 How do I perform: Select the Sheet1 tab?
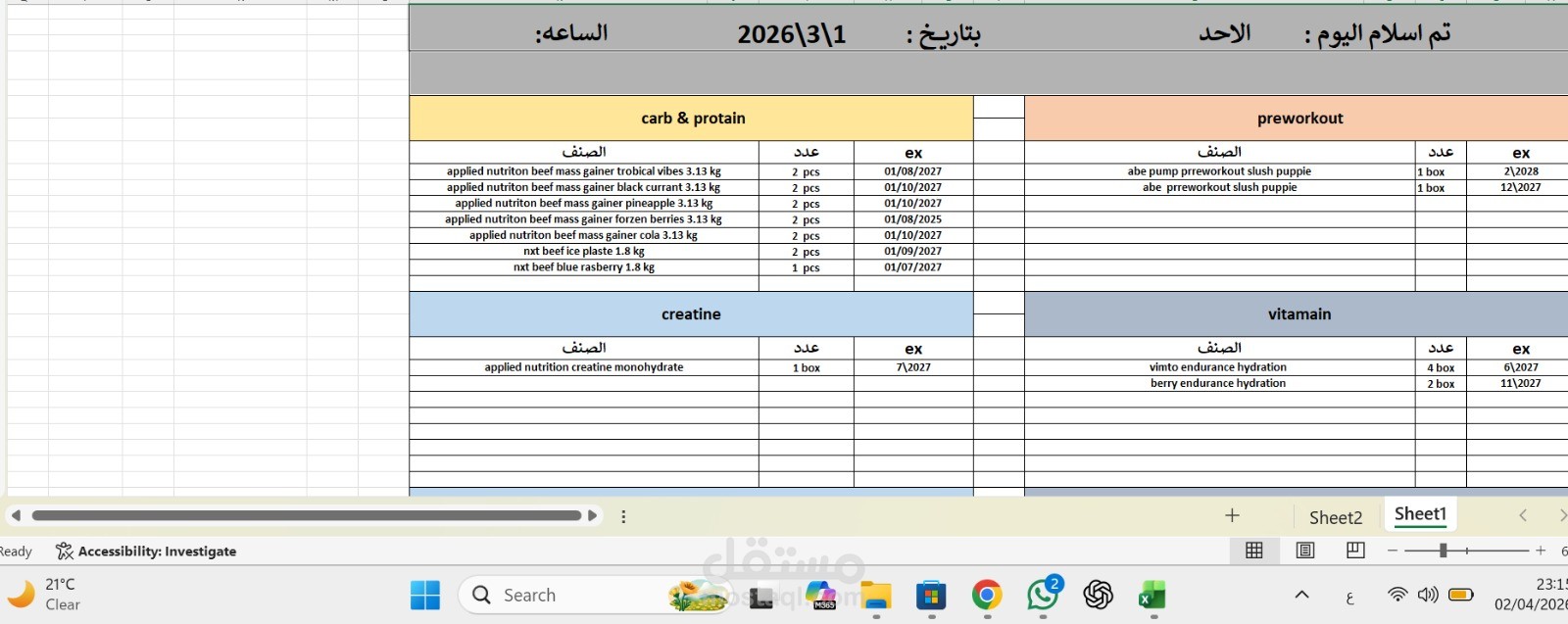click(1420, 514)
